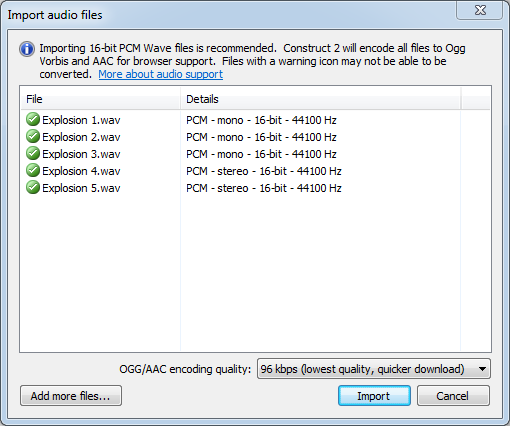Click the green checkmark icon beside Explosion 2.wav
Viewport: 510px width, 426px height.
click(x=33, y=136)
